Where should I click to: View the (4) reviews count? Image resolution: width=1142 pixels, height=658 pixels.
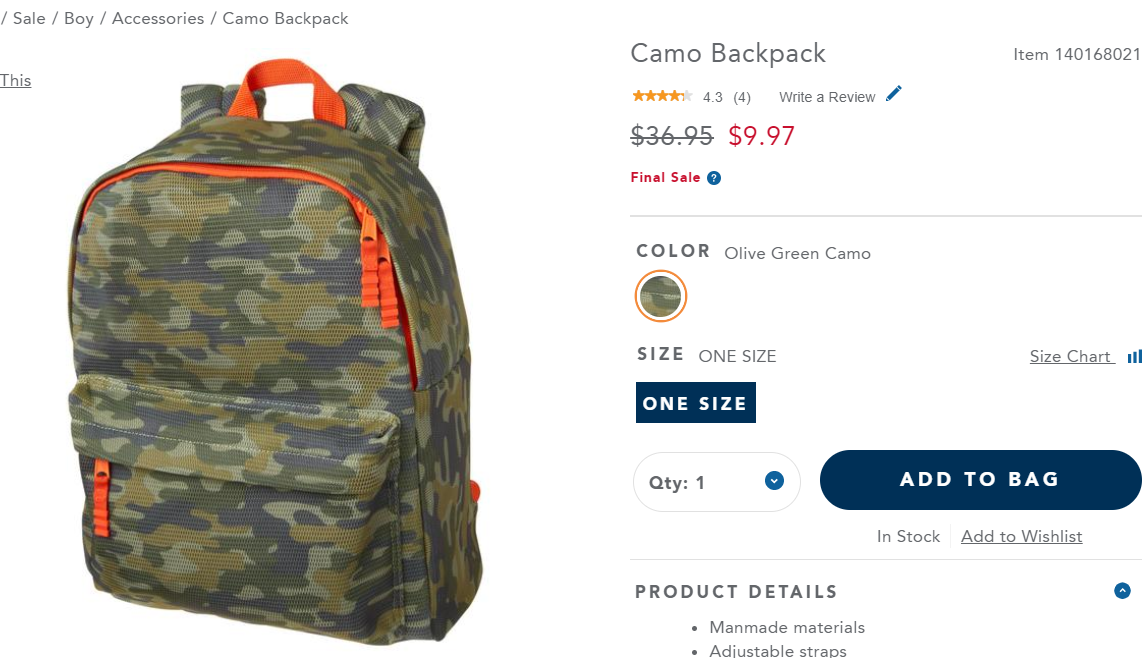tap(741, 97)
